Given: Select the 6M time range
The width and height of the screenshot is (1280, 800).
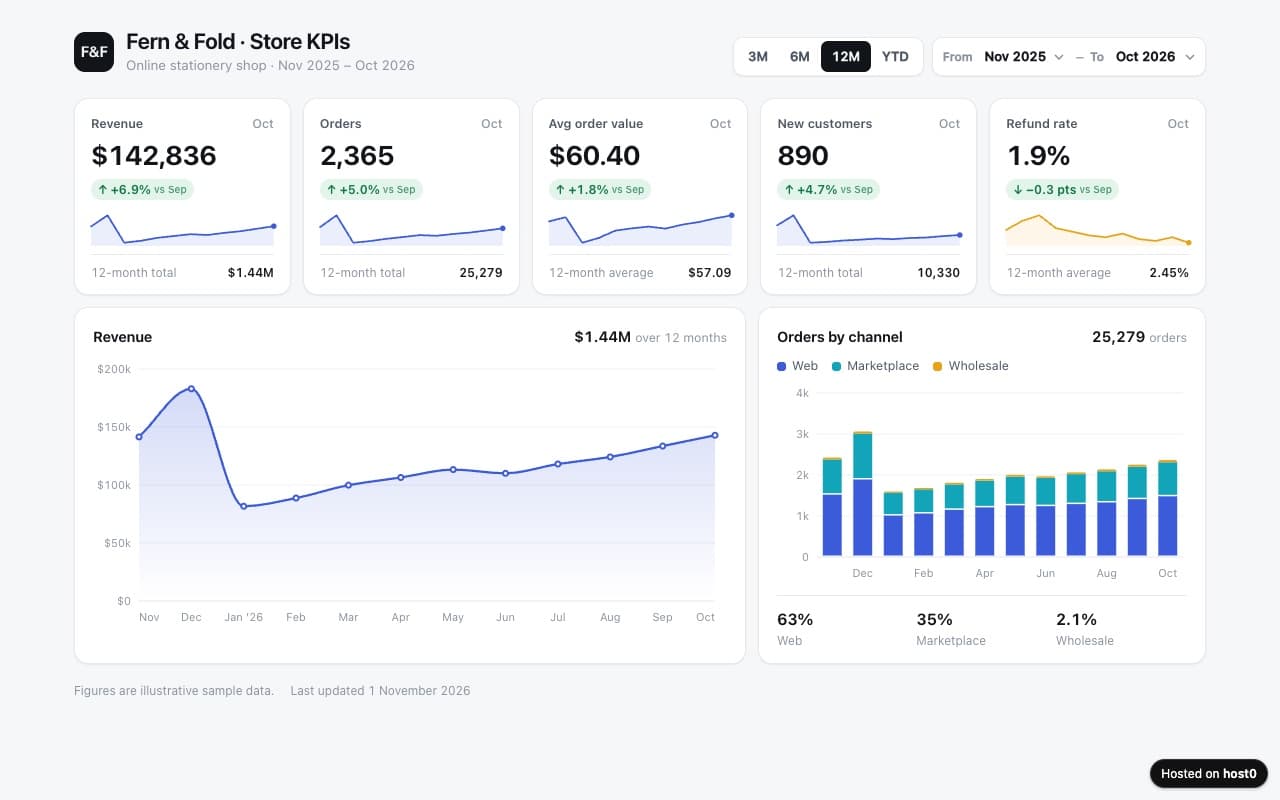Looking at the screenshot, I should click(x=800, y=57).
